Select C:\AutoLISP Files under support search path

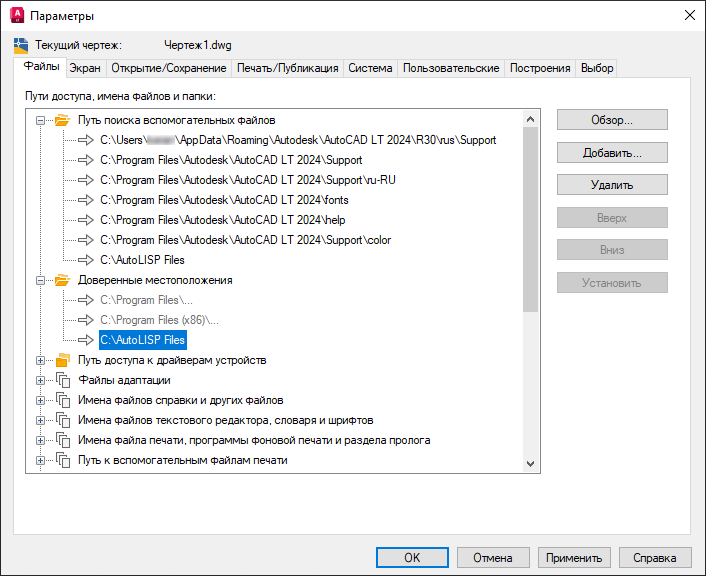pos(142,260)
